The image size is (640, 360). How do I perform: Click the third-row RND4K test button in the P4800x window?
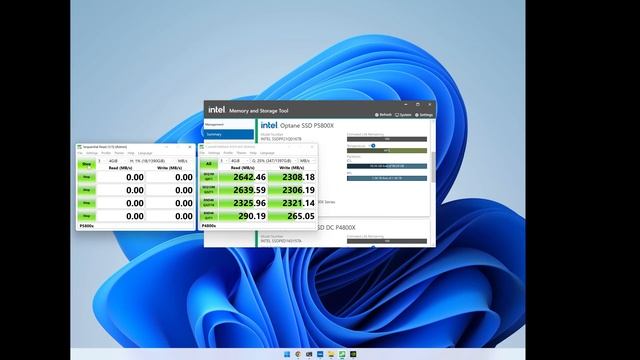pos(209,203)
